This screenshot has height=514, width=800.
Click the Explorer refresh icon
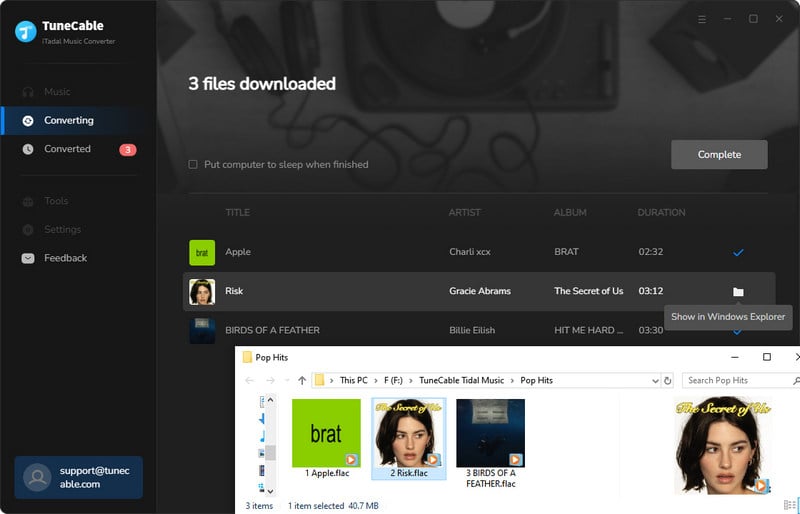tap(667, 381)
